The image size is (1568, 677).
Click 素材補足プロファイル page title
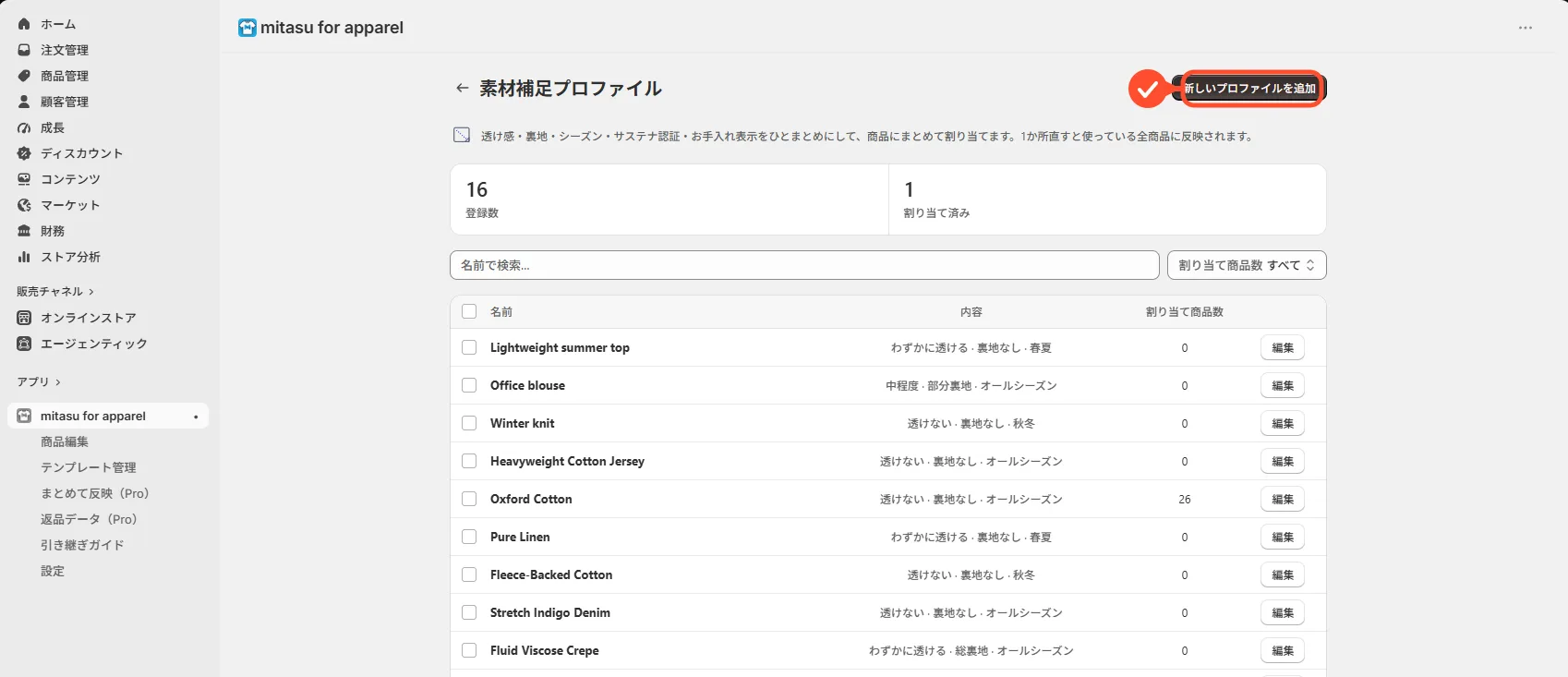[x=571, y=88]
